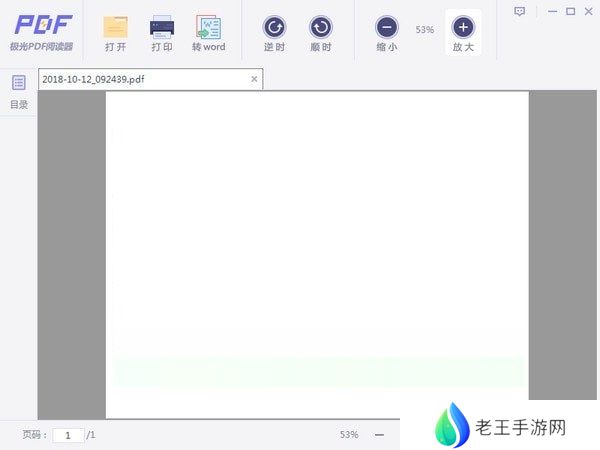The height and width of the screenshot is (450, 600).
Task: Close the 2018-10-12_092439.pdf tab
Action: 254,79
